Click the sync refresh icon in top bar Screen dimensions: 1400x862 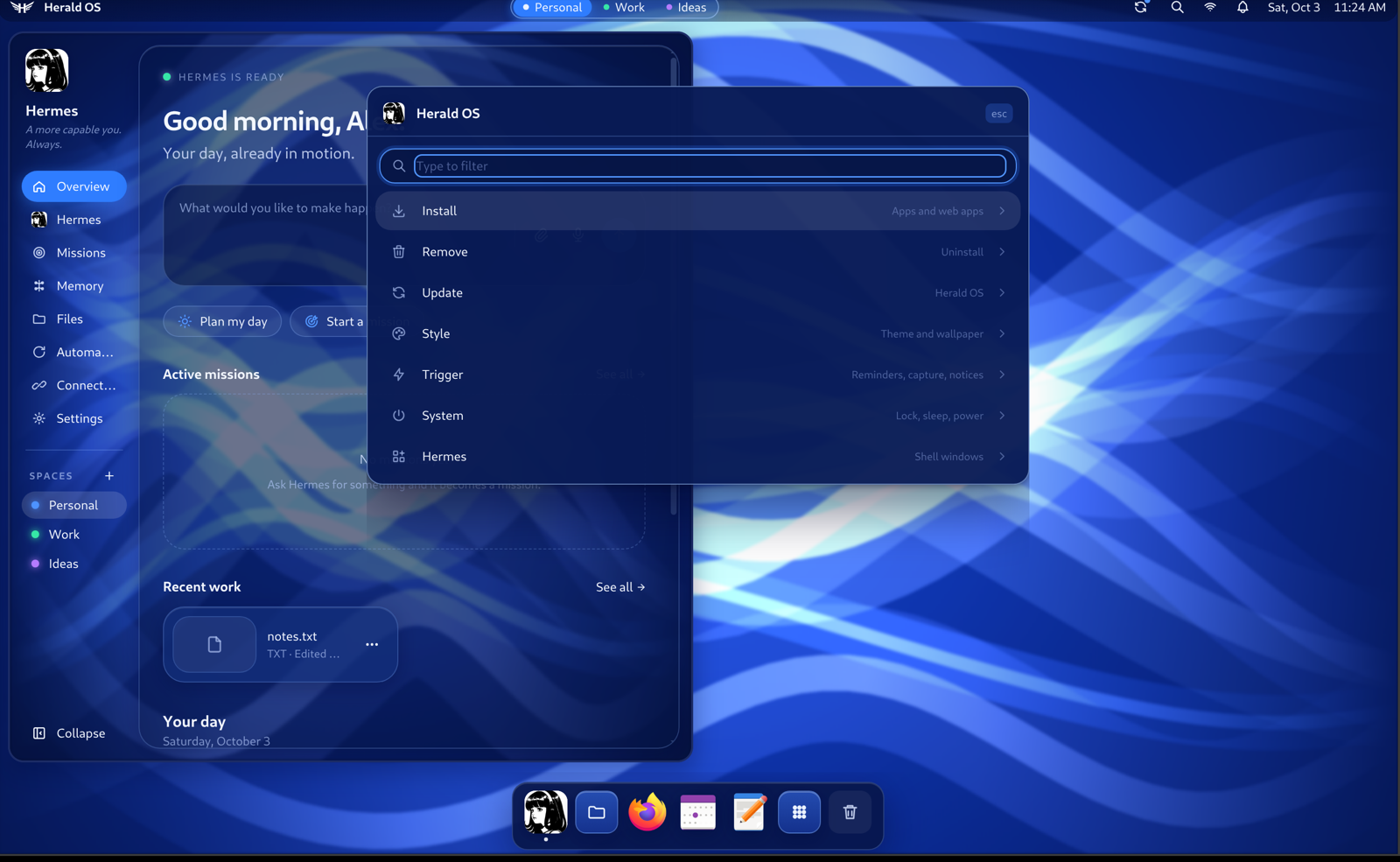[1141, 7]
